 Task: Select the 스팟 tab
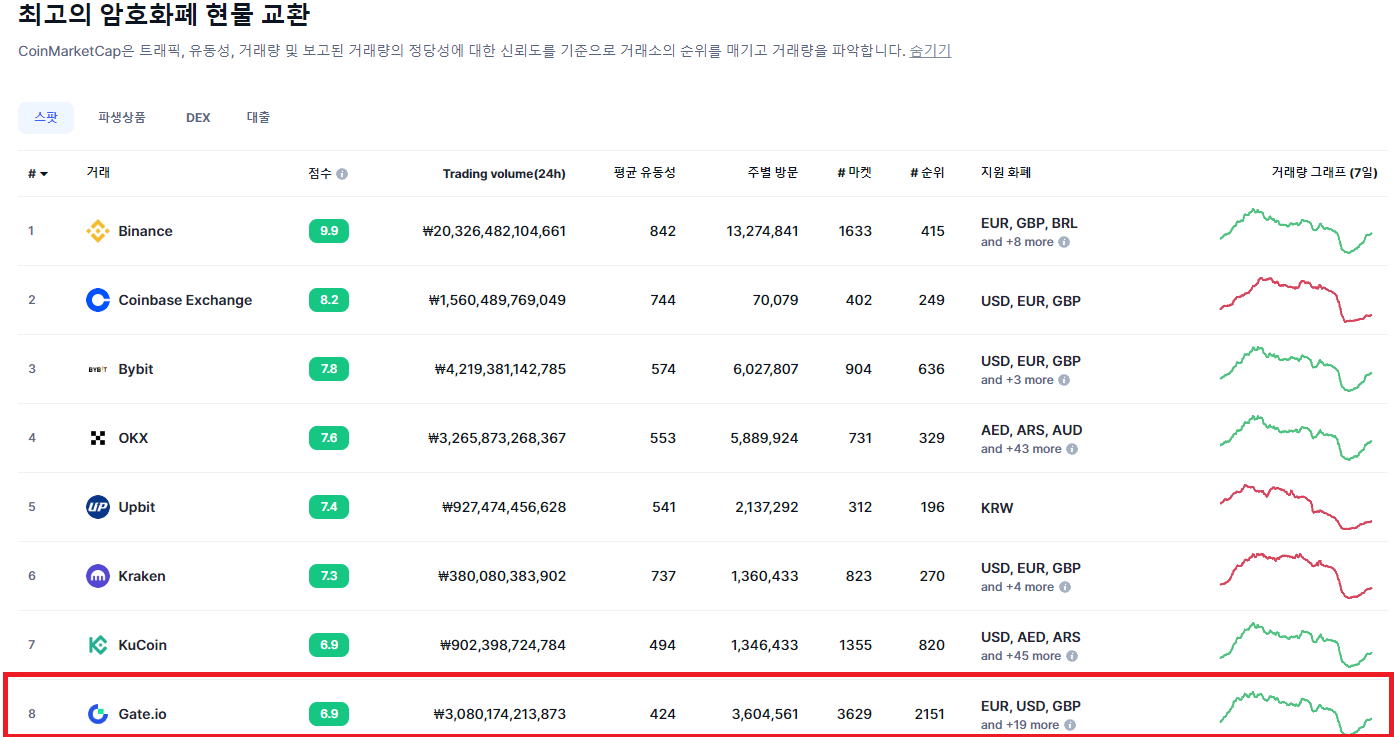tap(46, 117)
